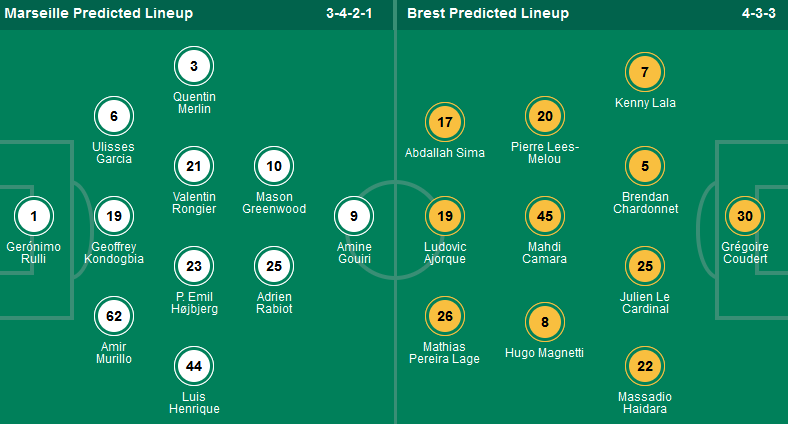Select Abdallah Sima's number 17 badge

click(445, 123)
